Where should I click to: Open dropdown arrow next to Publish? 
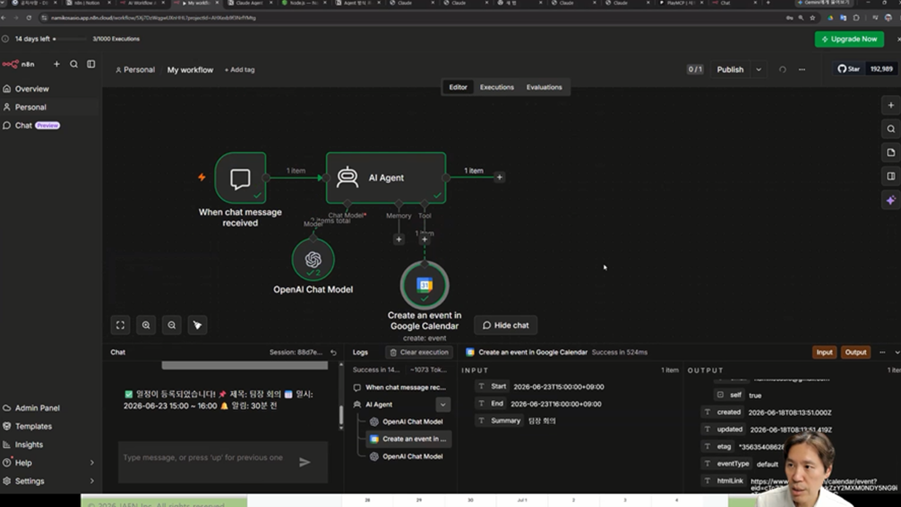pos(758,70)
